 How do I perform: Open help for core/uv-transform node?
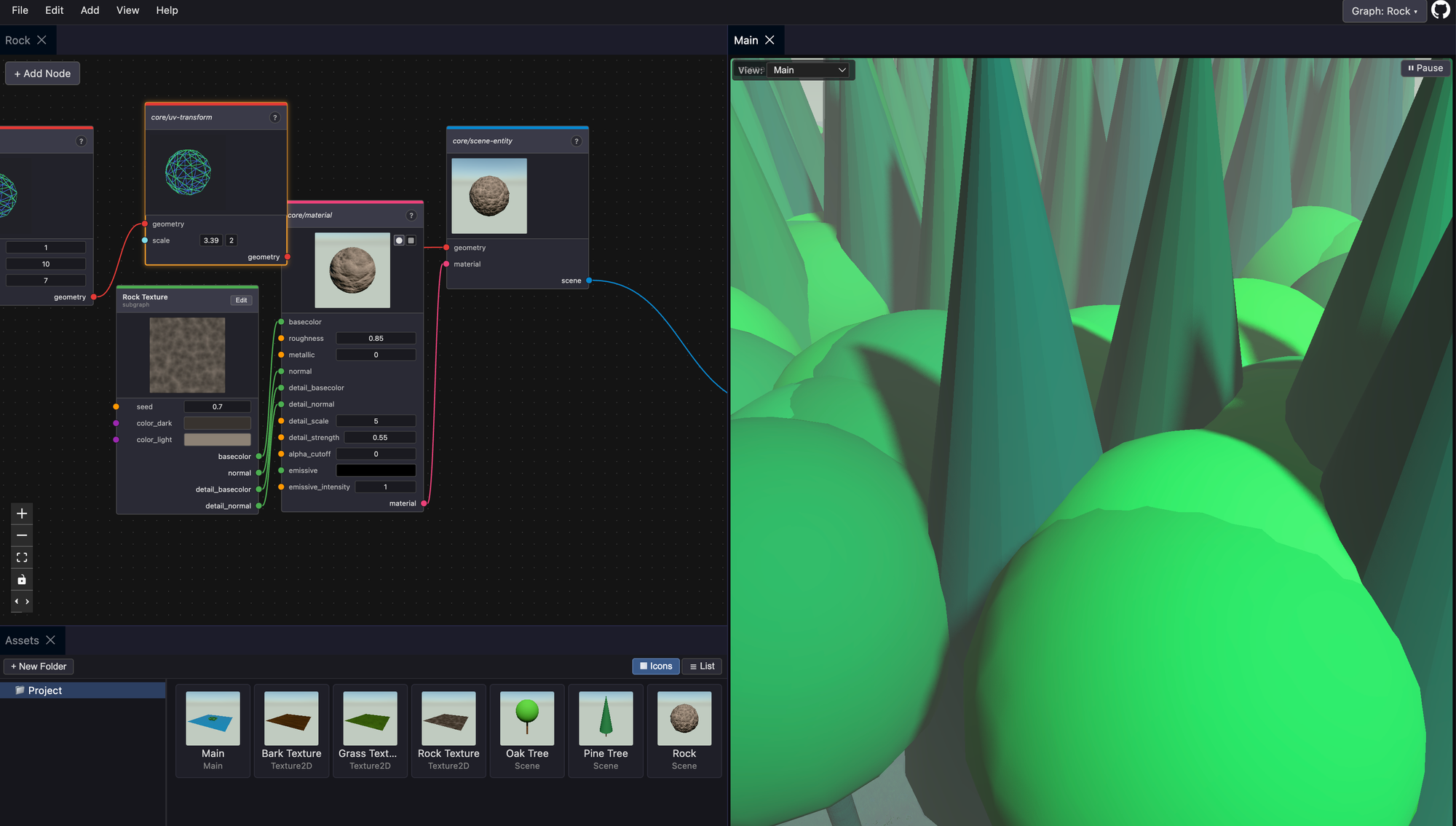[275, 117]
